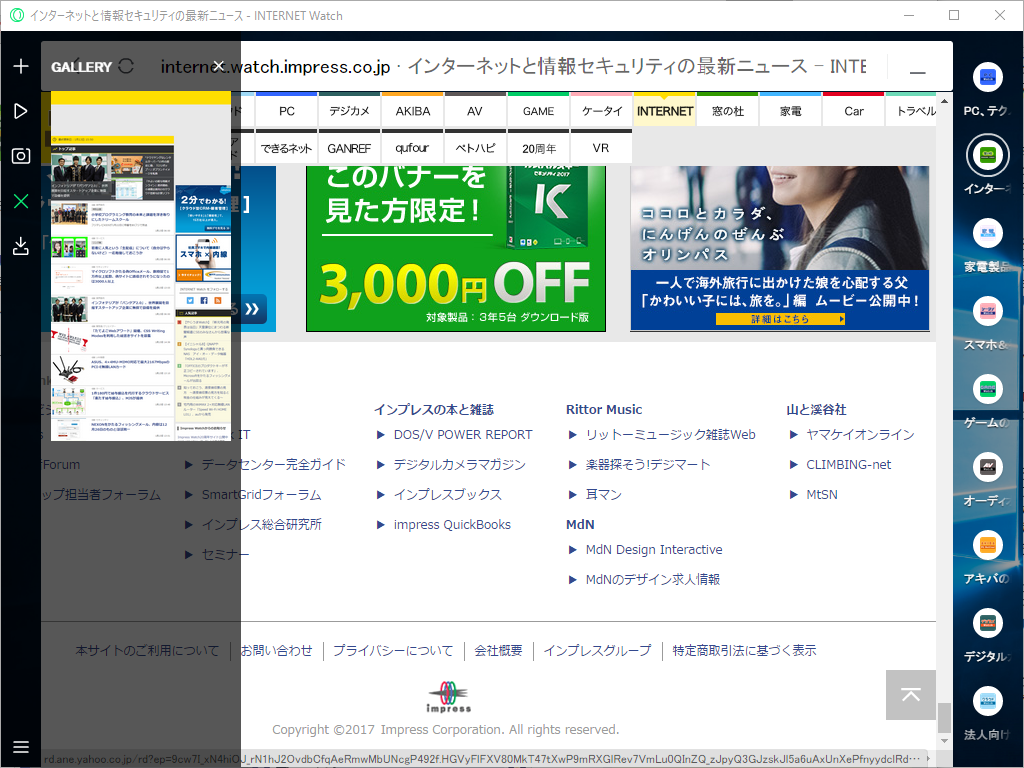
Task: Open the MdNのデザイン求人情報 link
Action: [653, 579]
